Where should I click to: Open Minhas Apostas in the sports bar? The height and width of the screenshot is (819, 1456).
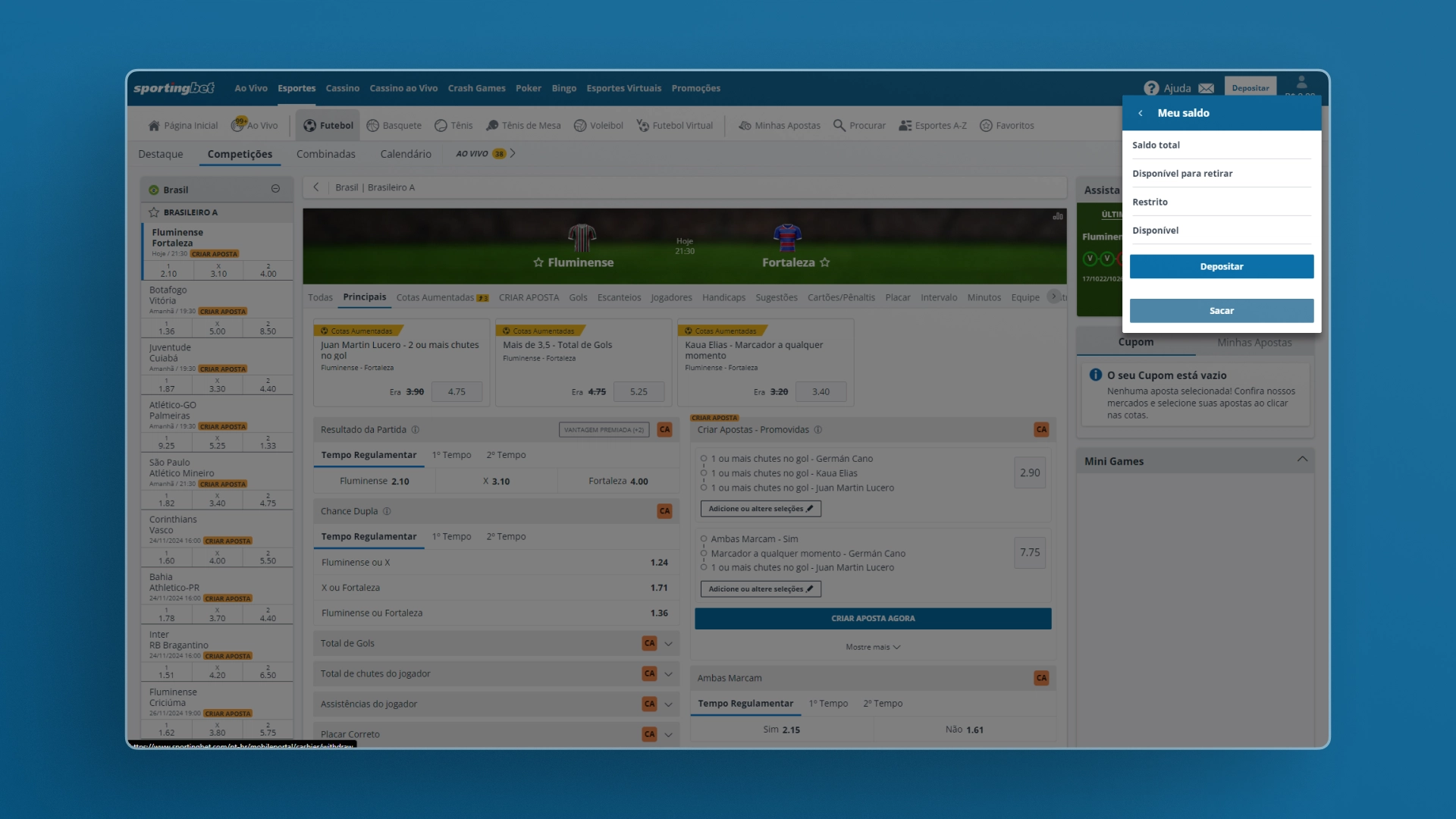tap(780, 126)
